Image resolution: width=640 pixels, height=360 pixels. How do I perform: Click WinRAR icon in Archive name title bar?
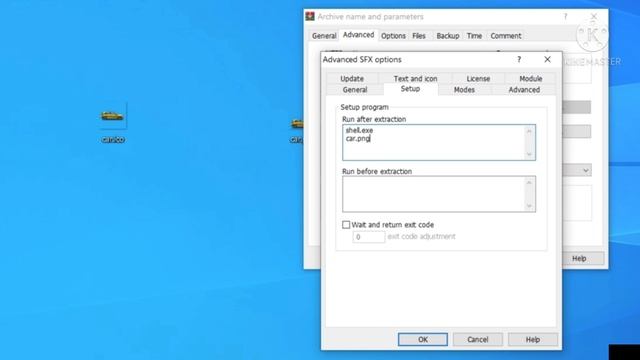pos(310,16)
